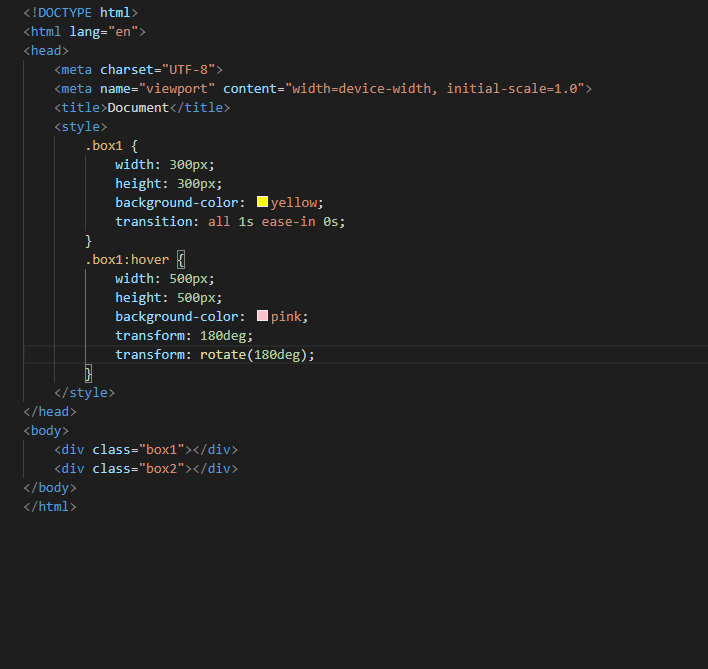
Task: Click the highlighted opening brace after hover
Action: point(181,260)
